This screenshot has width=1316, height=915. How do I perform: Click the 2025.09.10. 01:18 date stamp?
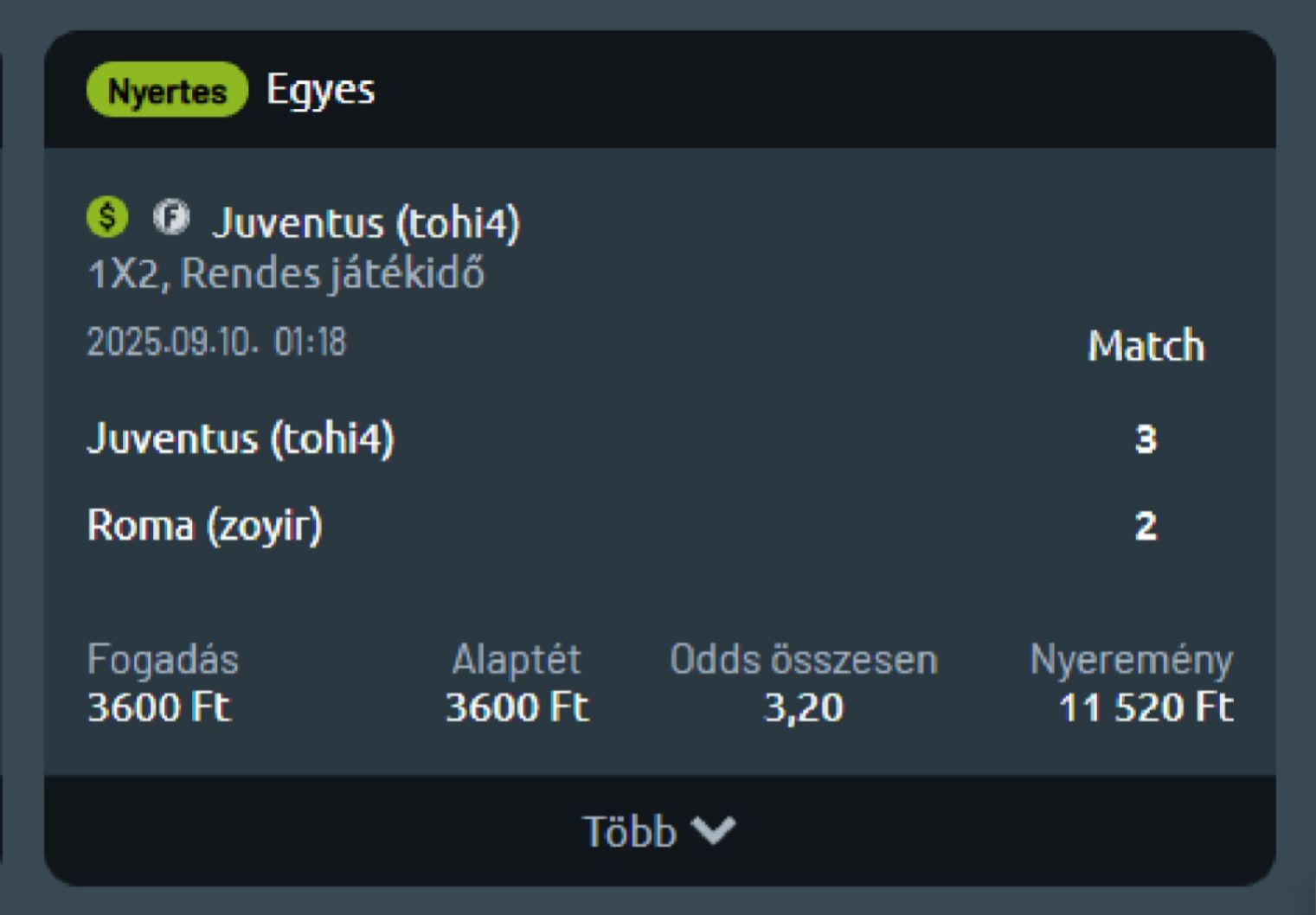coord(216,342)
